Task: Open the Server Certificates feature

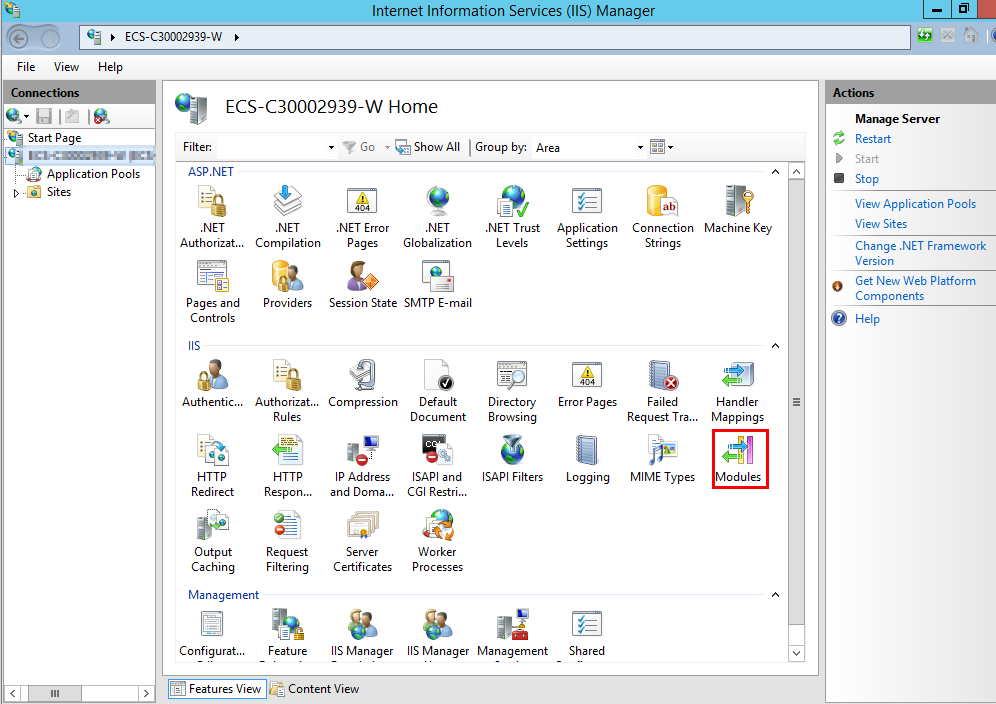Action: point(362,541)
